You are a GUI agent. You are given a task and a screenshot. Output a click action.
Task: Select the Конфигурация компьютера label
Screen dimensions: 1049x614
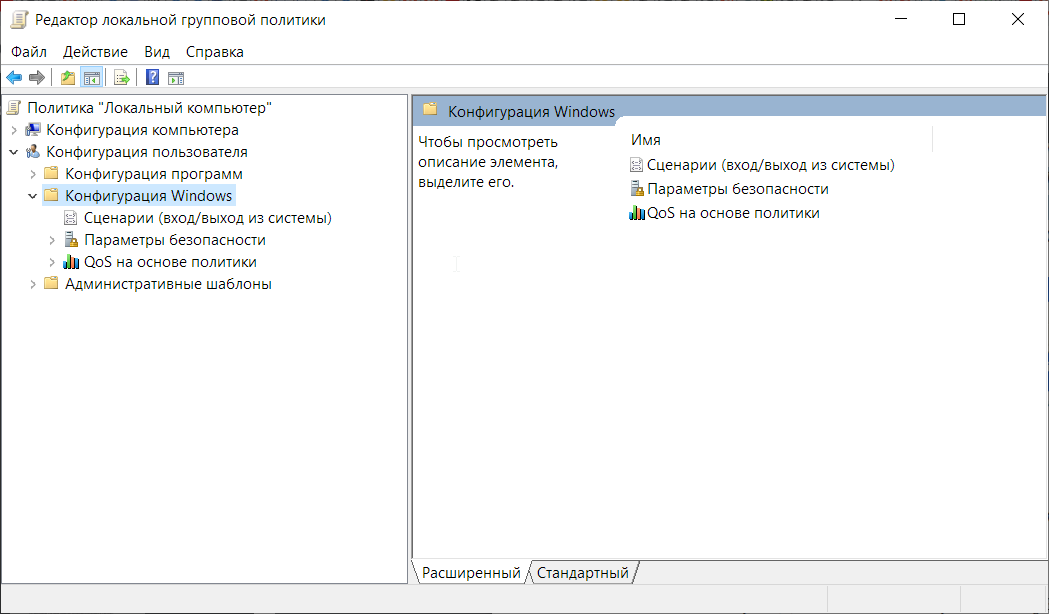click(142, 129)
